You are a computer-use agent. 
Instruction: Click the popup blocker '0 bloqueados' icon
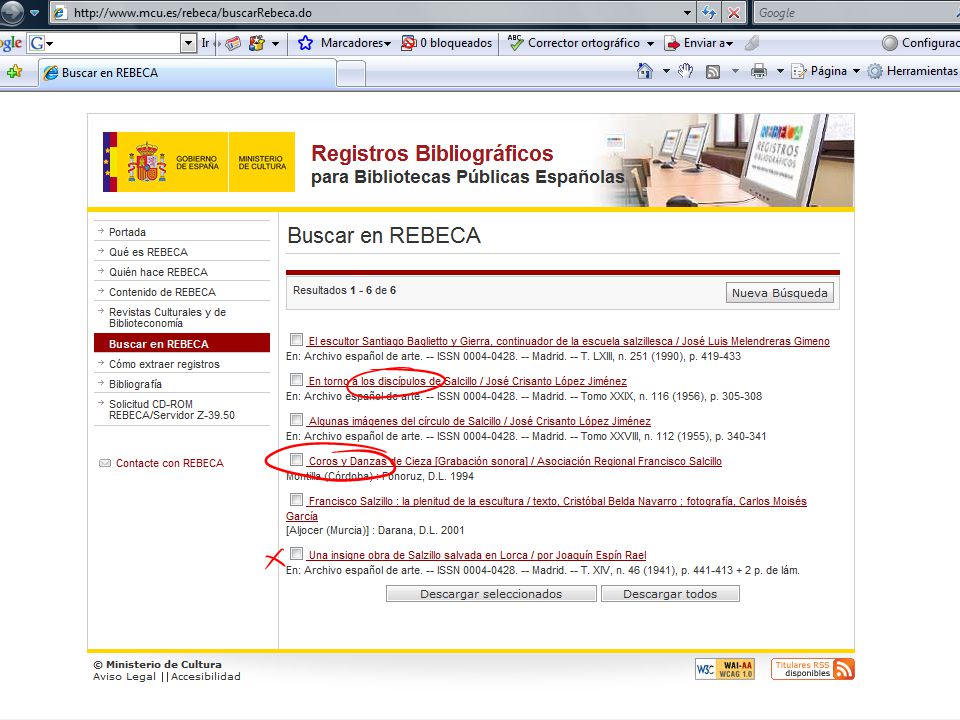click(408, 43)
